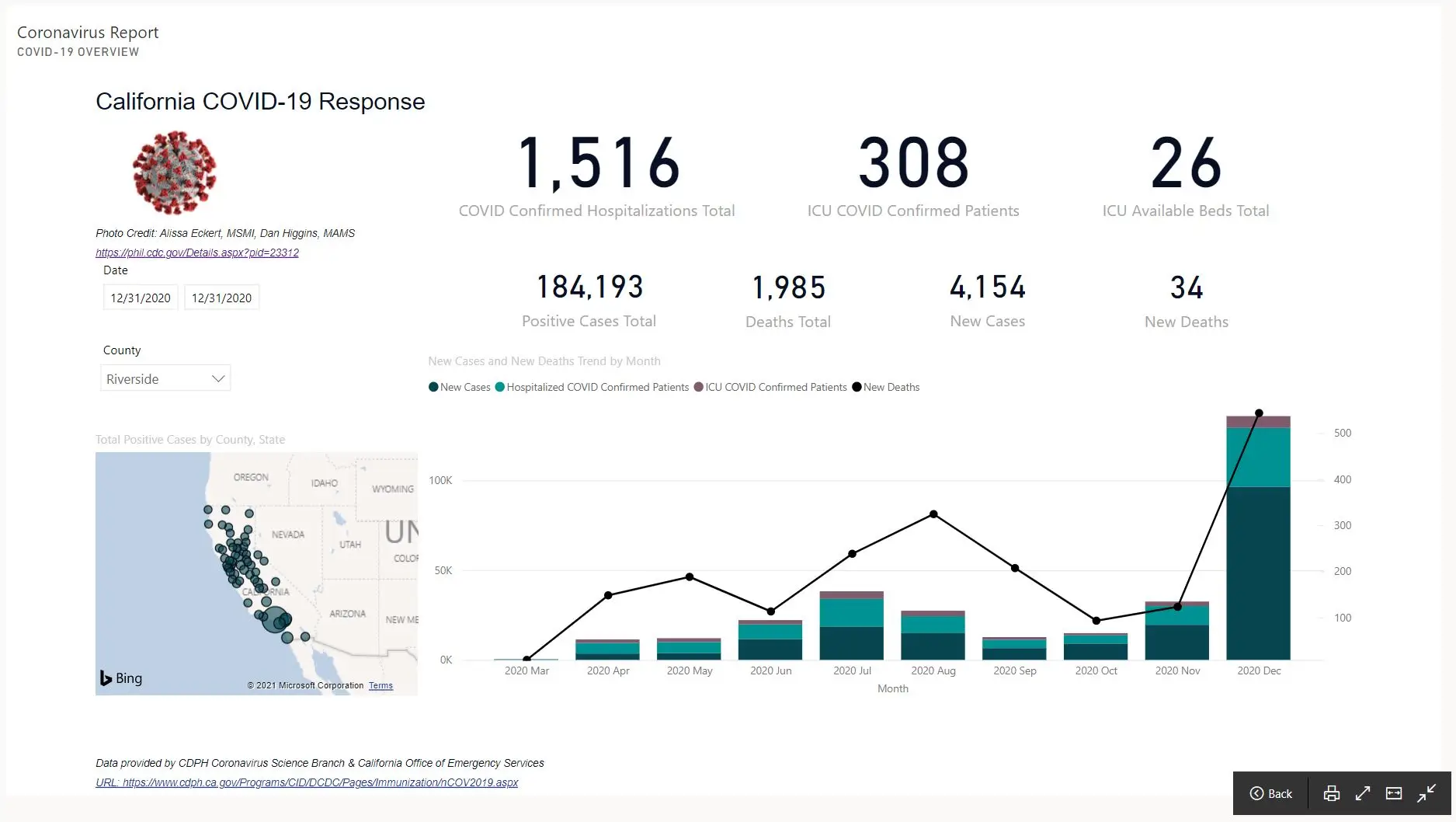Open the print dialog
Screen dimensions: 1456x822
click(1331, 793)
